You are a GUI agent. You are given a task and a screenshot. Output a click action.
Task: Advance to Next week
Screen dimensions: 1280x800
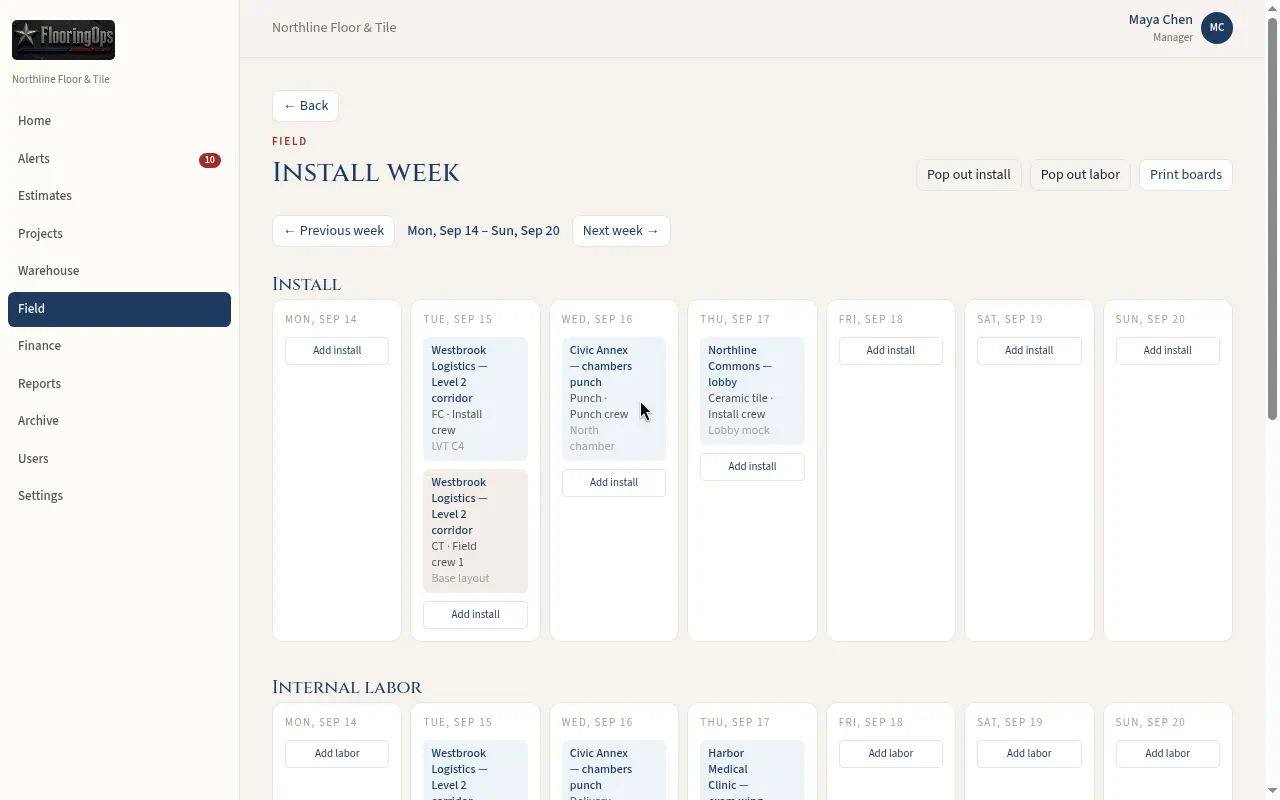pos(621,231)
